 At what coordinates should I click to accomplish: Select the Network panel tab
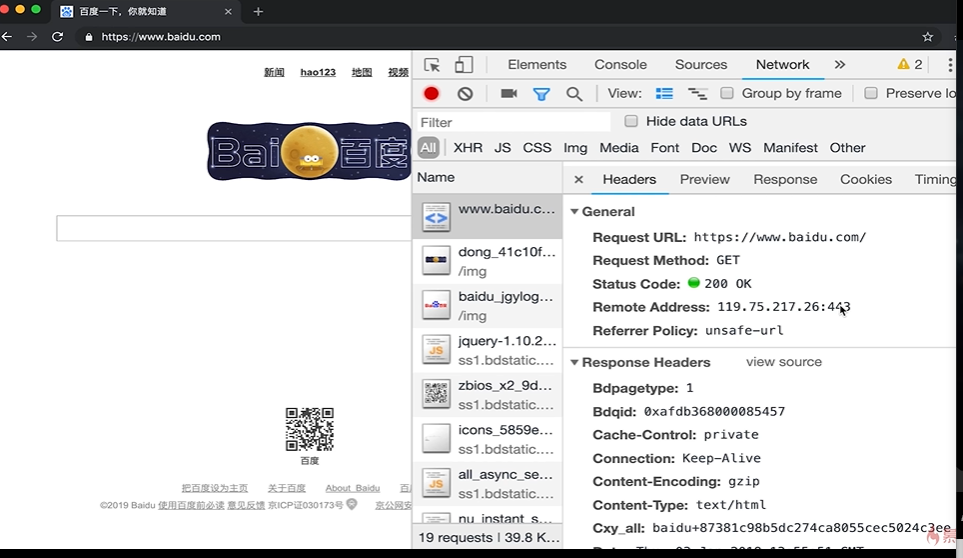click(x=782, y=64)
